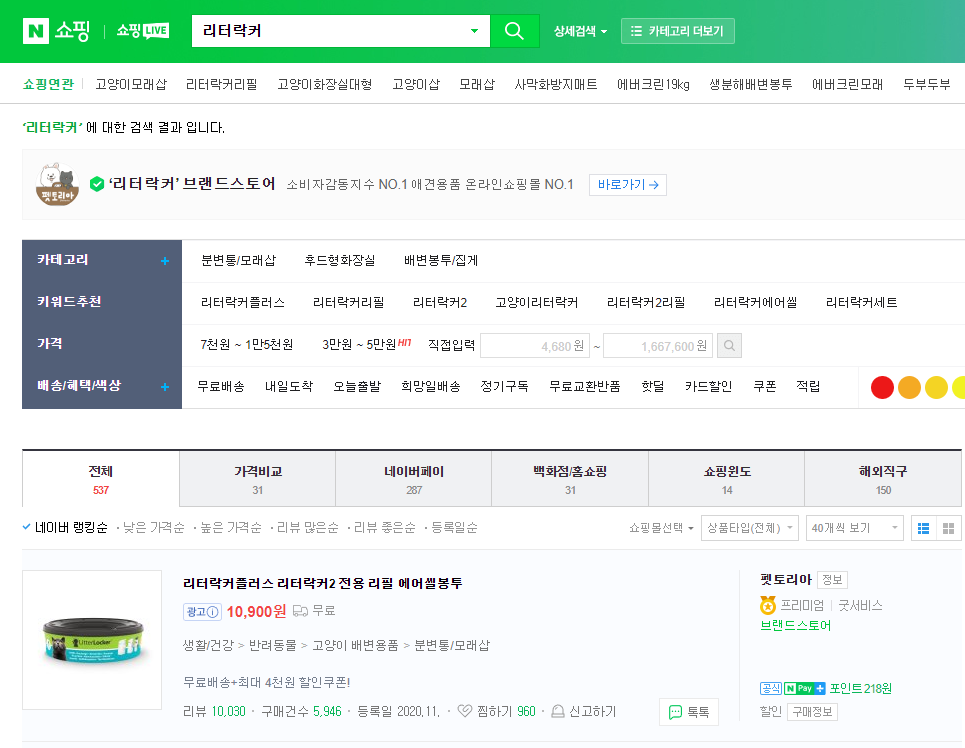Open 상세검색 dropdown

click(580, 31)
